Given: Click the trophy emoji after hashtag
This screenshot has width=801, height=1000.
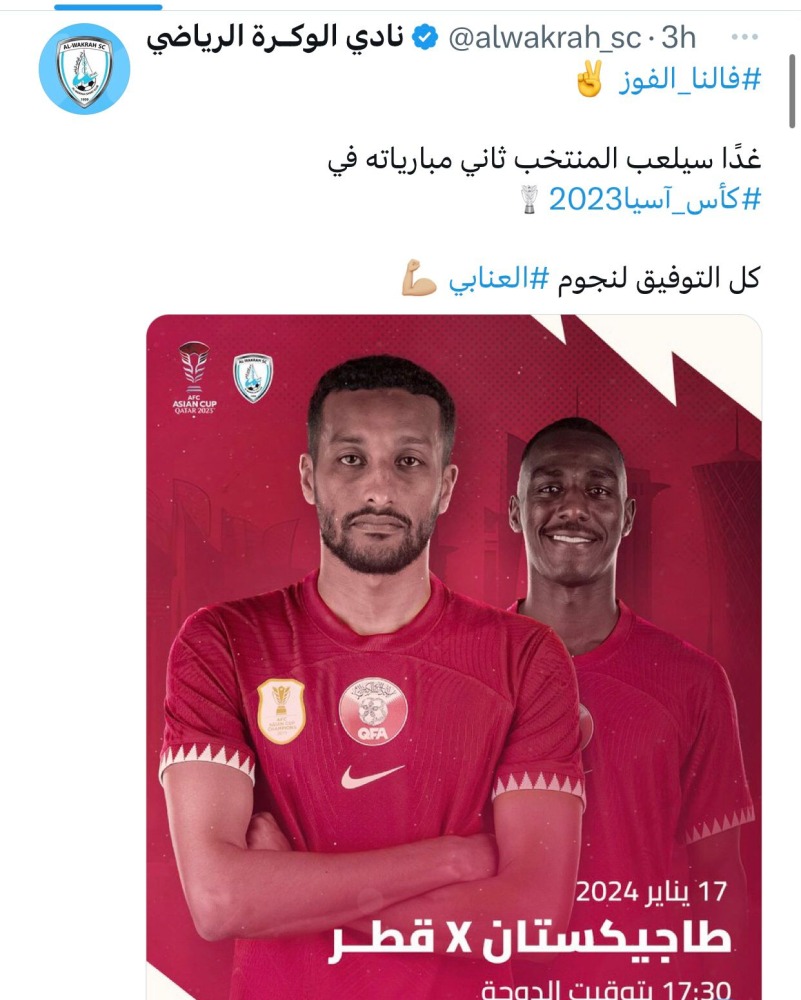Looking at the screenshot, I should tap(529, 200).
